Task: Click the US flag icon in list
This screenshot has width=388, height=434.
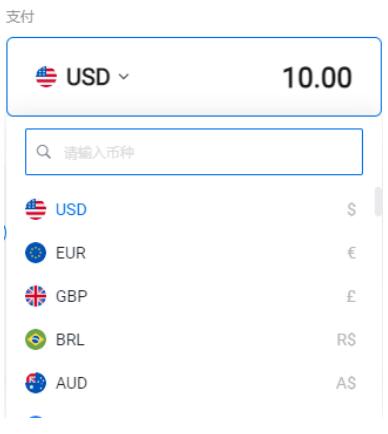Action: click(36, 209)
